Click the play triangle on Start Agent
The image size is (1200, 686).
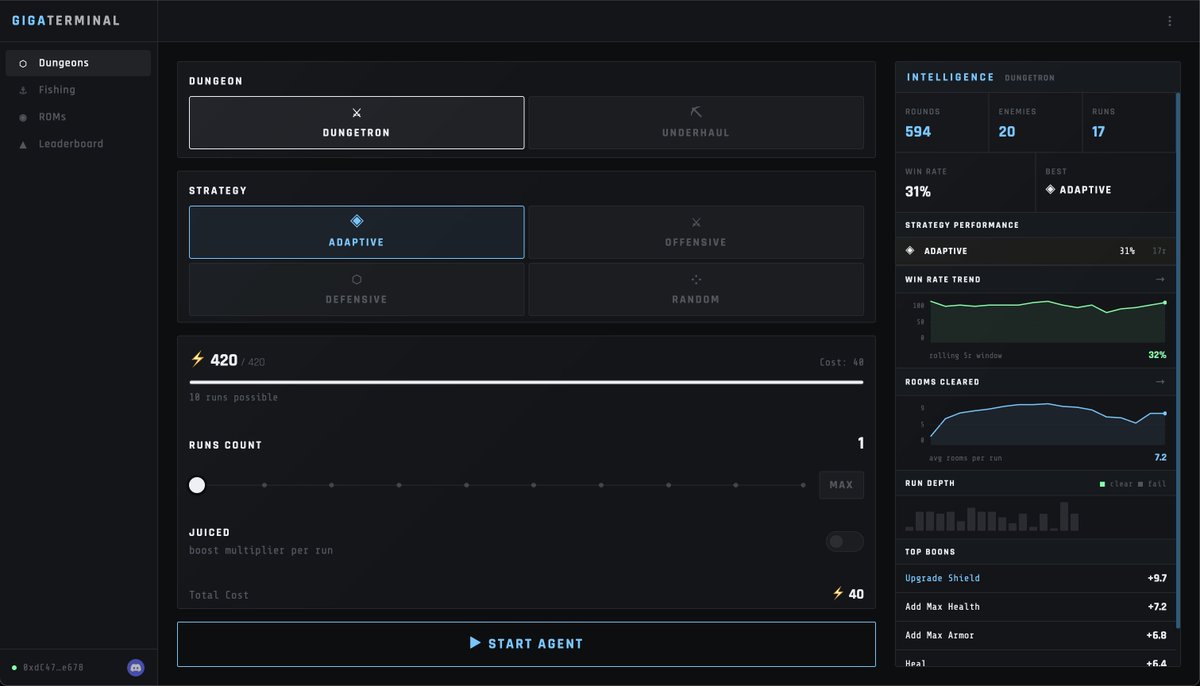pos(475,643)
